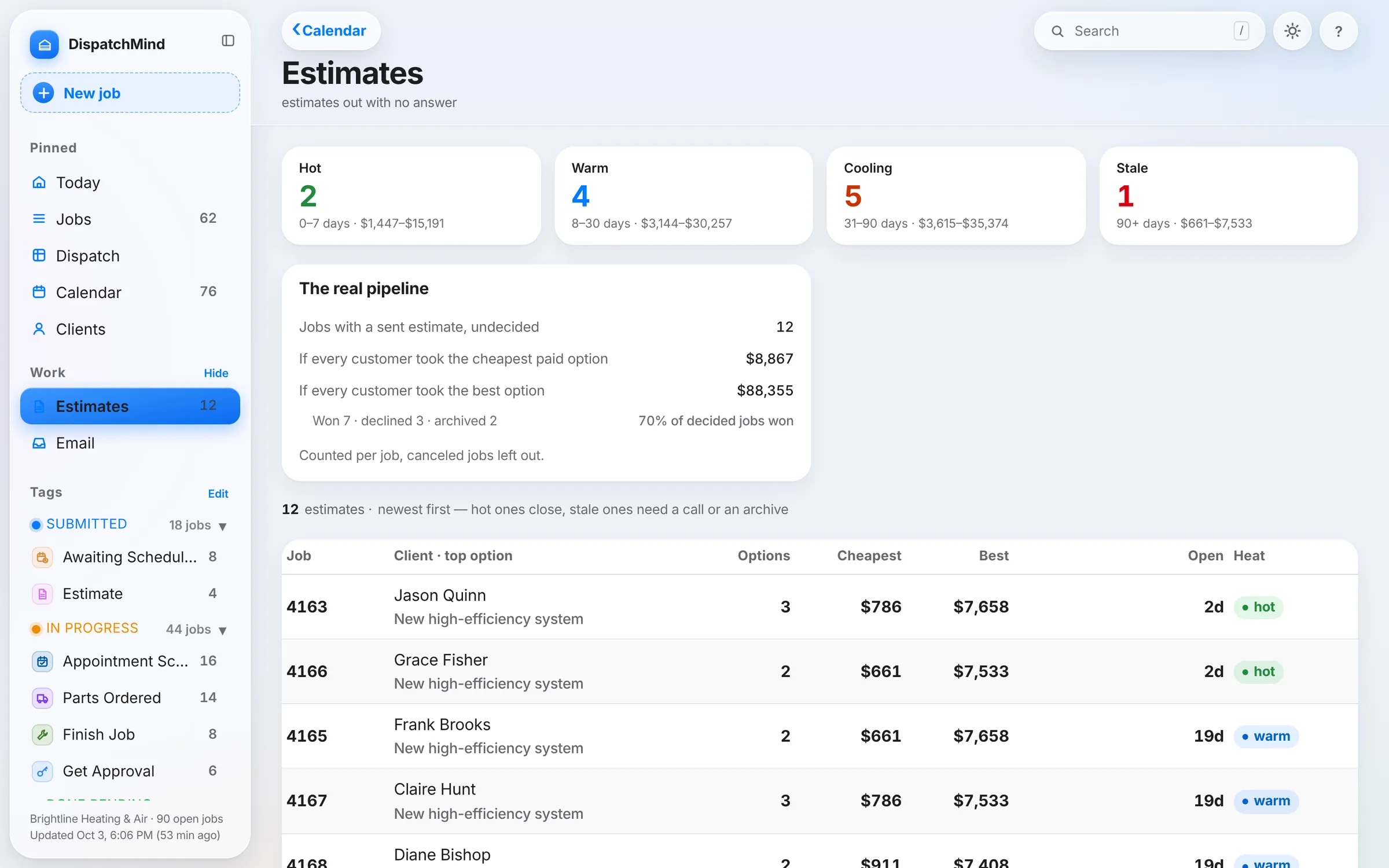Open Dispatch in the sidebar
The height and width of the screenshot is (868, 1389).
[130, 255]
